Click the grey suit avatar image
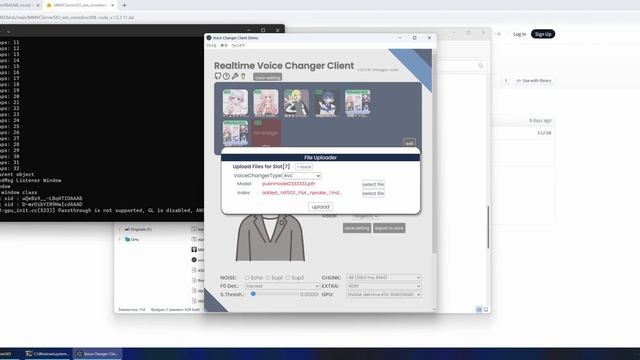The height and width of the screenshot is (360, 640). [x=270, y=238]
